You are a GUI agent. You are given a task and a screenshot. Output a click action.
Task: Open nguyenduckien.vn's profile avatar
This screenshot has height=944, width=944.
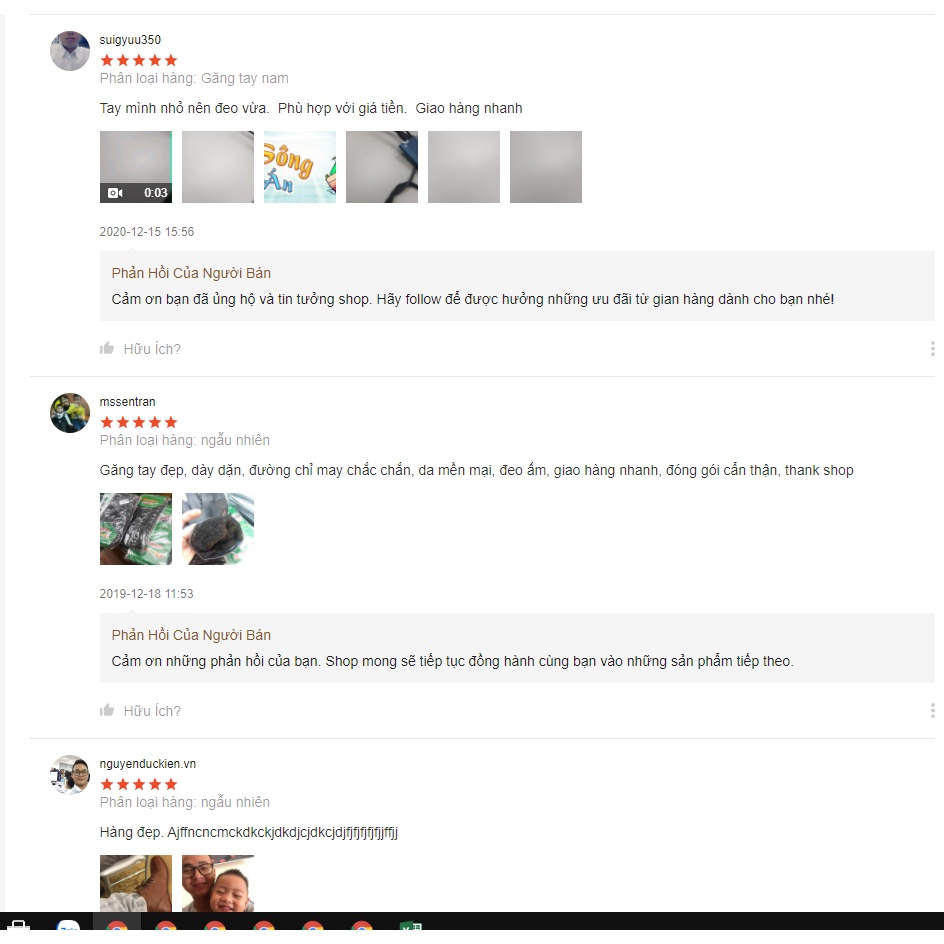70,775
